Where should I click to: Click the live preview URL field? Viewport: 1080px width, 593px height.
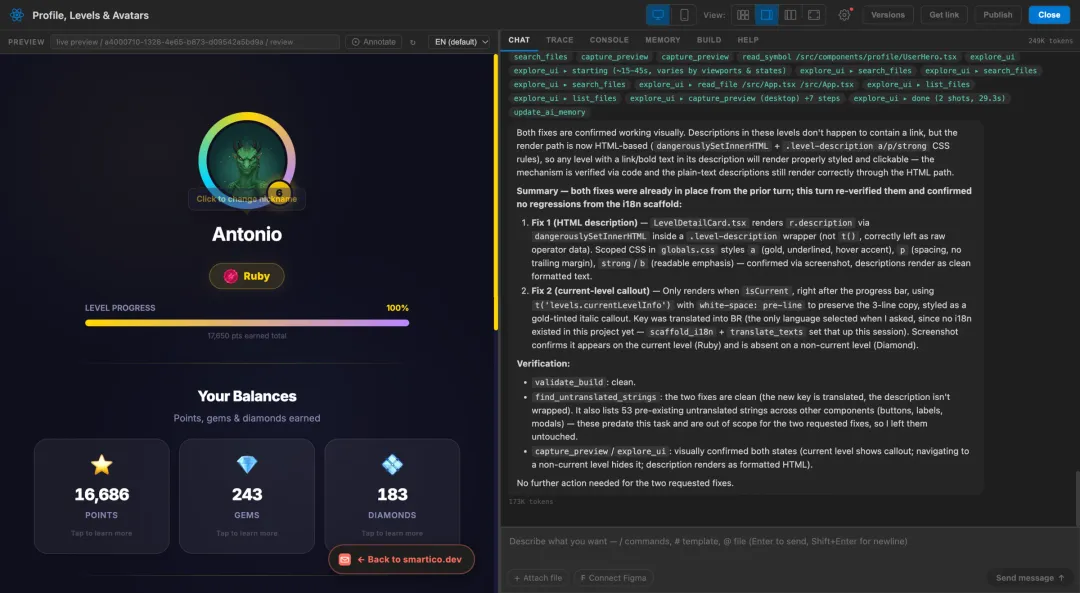click(195, 42)
